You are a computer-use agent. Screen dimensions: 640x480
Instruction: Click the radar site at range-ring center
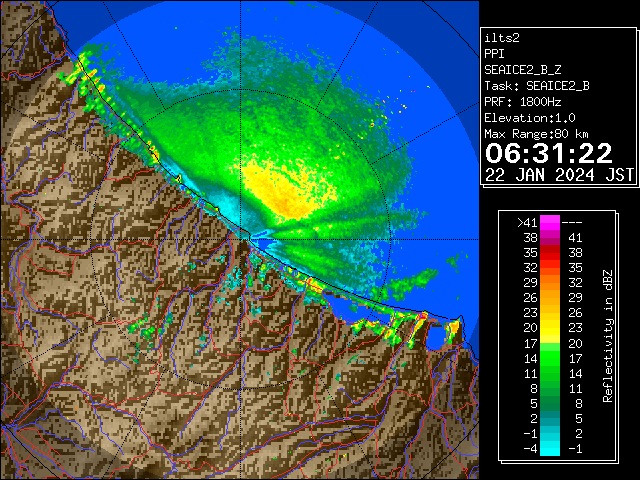pyautogui.click(x=241, y=239)
